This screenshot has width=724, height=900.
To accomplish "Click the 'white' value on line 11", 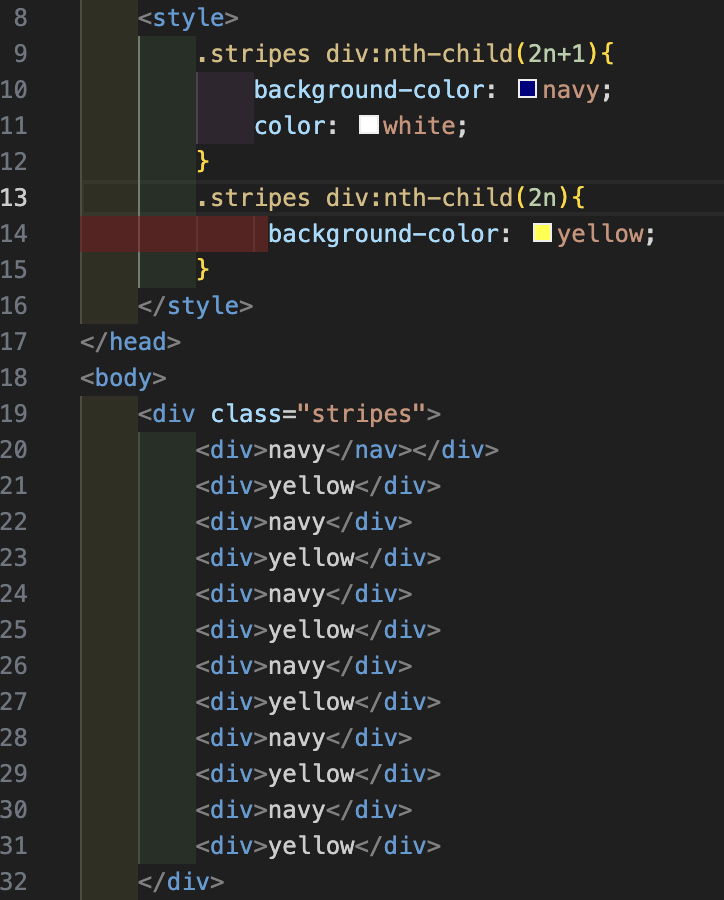I will [419, 126].
